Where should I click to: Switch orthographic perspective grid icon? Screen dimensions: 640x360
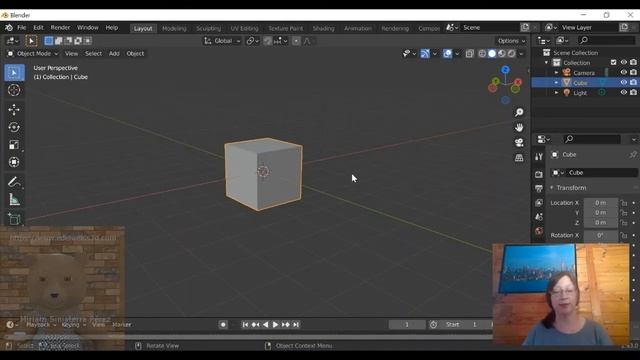point(519,158)
